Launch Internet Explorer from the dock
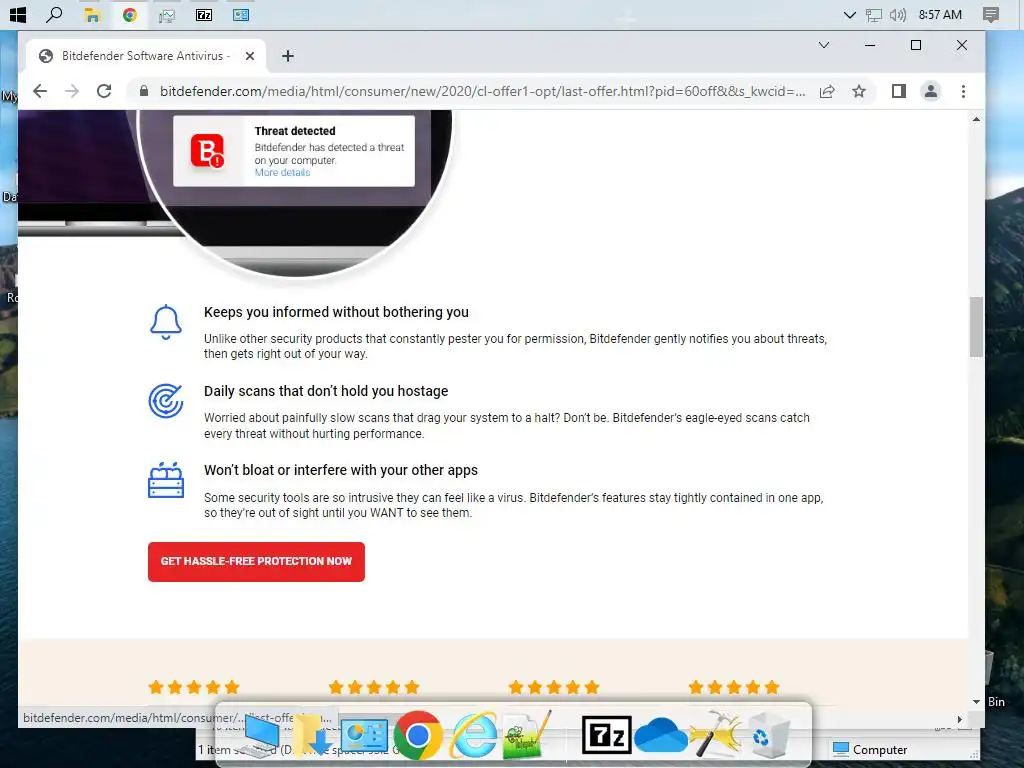Screen dimensions: 1024x768 coord(474,735)
